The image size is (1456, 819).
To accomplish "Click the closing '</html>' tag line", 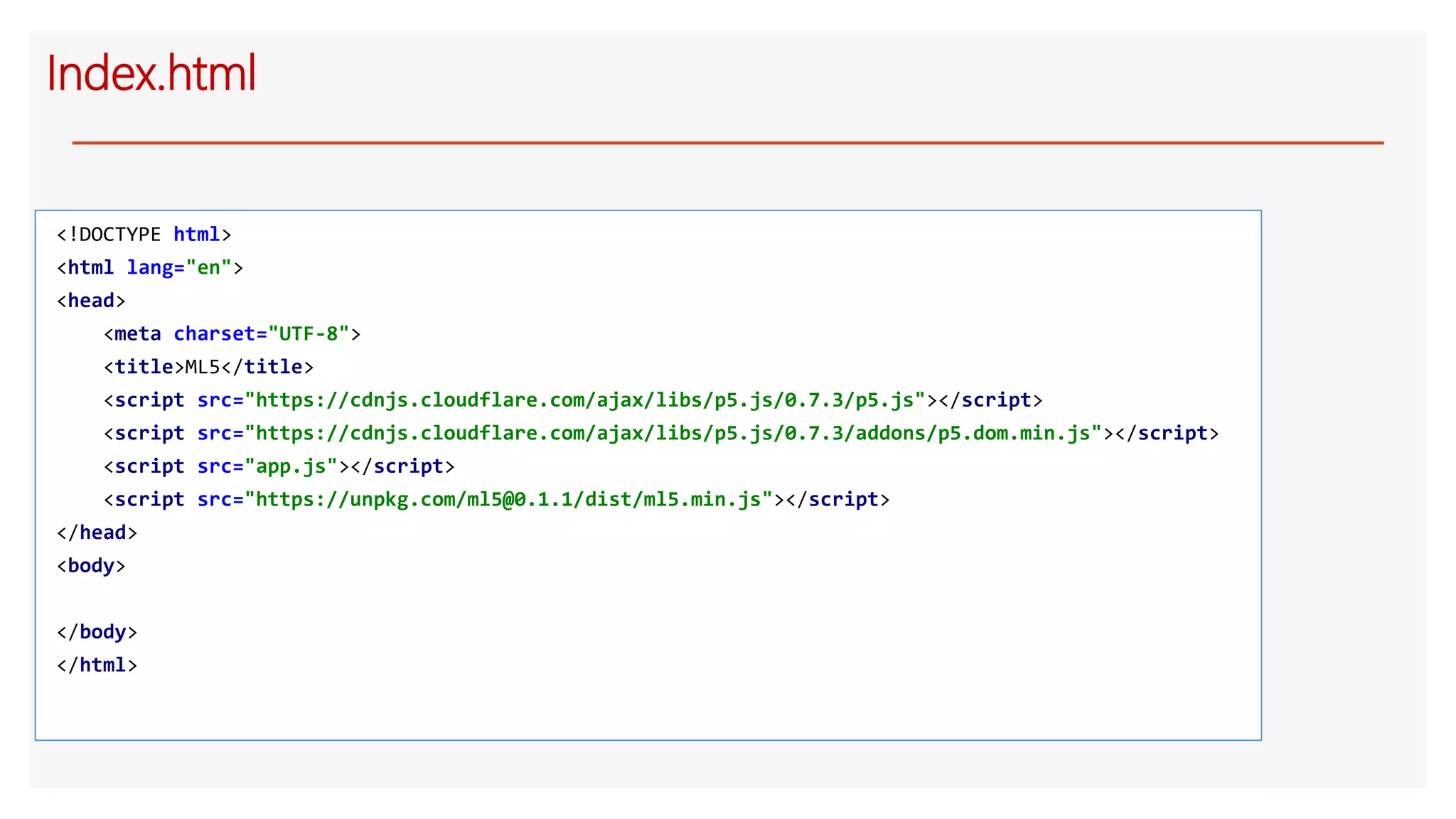I will (x=97, y=665).
